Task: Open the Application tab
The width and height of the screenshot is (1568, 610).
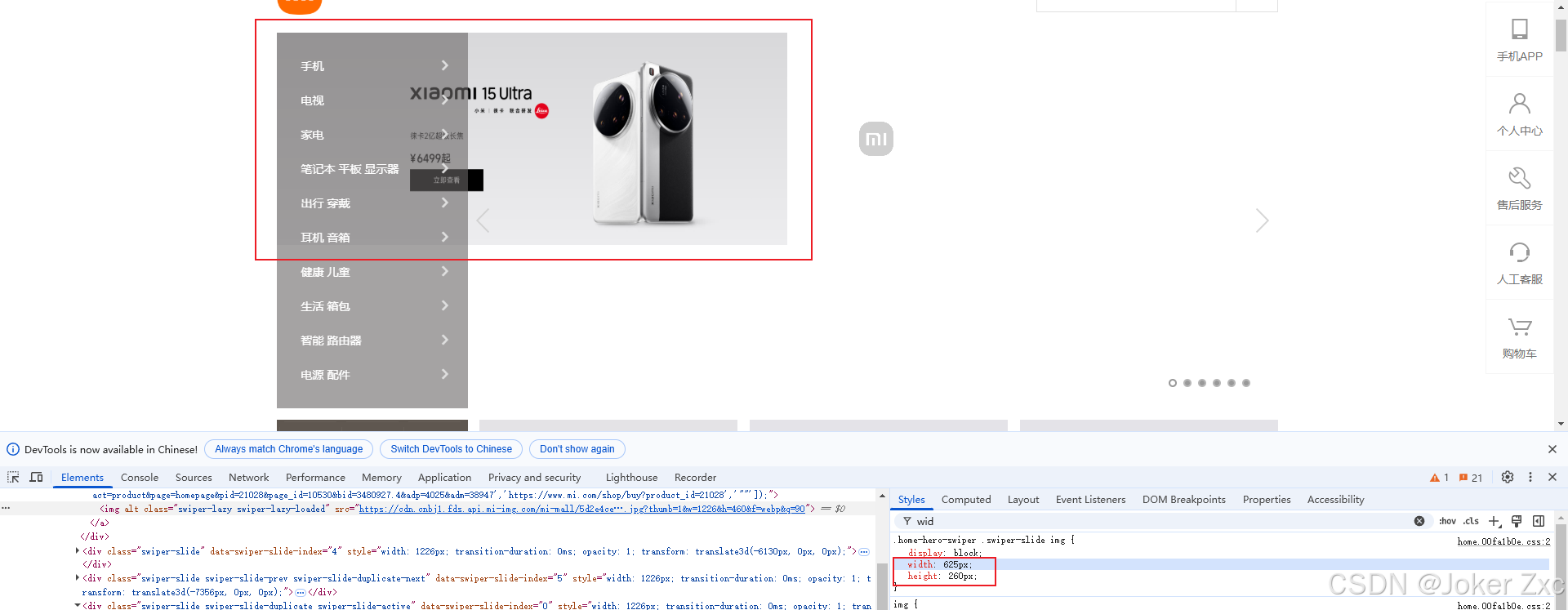Action: [444, 478]
